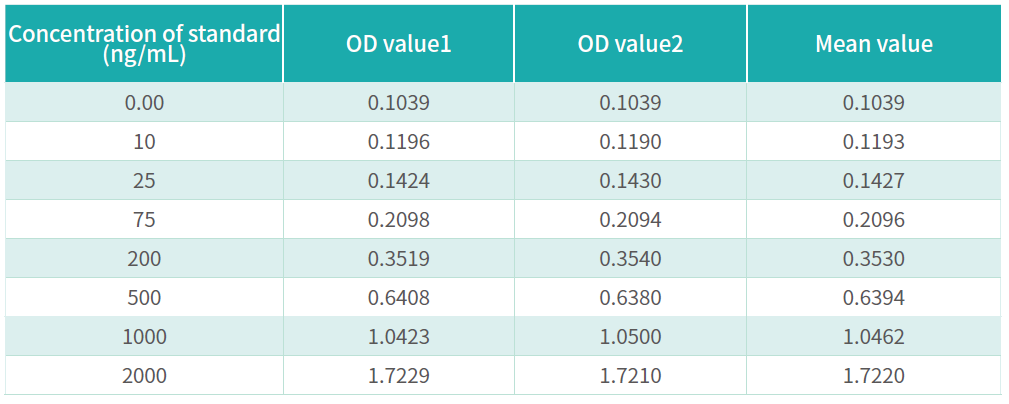Select the mean value cell 1.7220
Screen dimensions: 1009x404
(x=874, y=376)
